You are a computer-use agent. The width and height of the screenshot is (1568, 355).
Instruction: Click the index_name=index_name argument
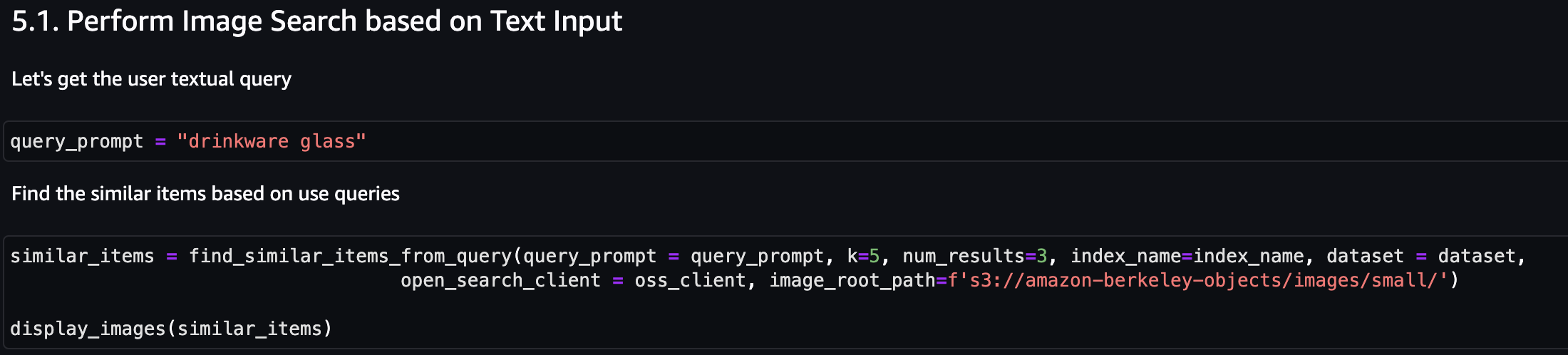click(x=1187, y=256)
